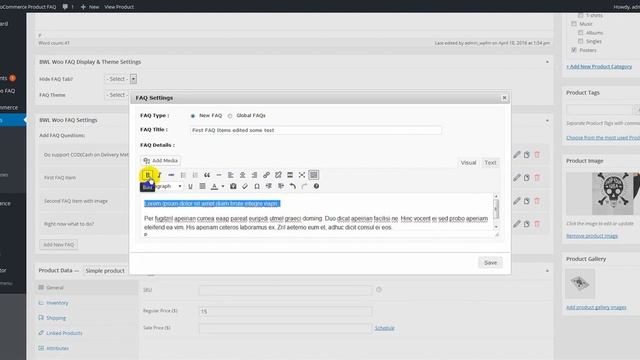Collapse the BWL Woo FAQ Settings panel
The width and height of the screenshot is (640, 360).
[x=547, y=120]
